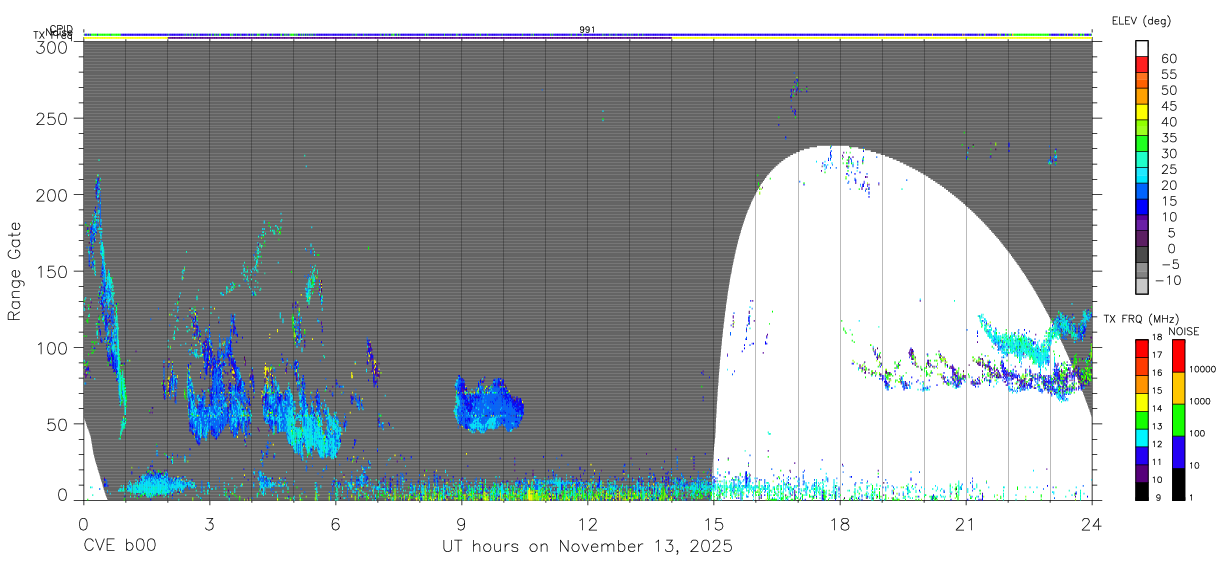Click the orange-yellow swatch in NOISE bar
Screen dimensions: 1228x567
(1177, 387)
